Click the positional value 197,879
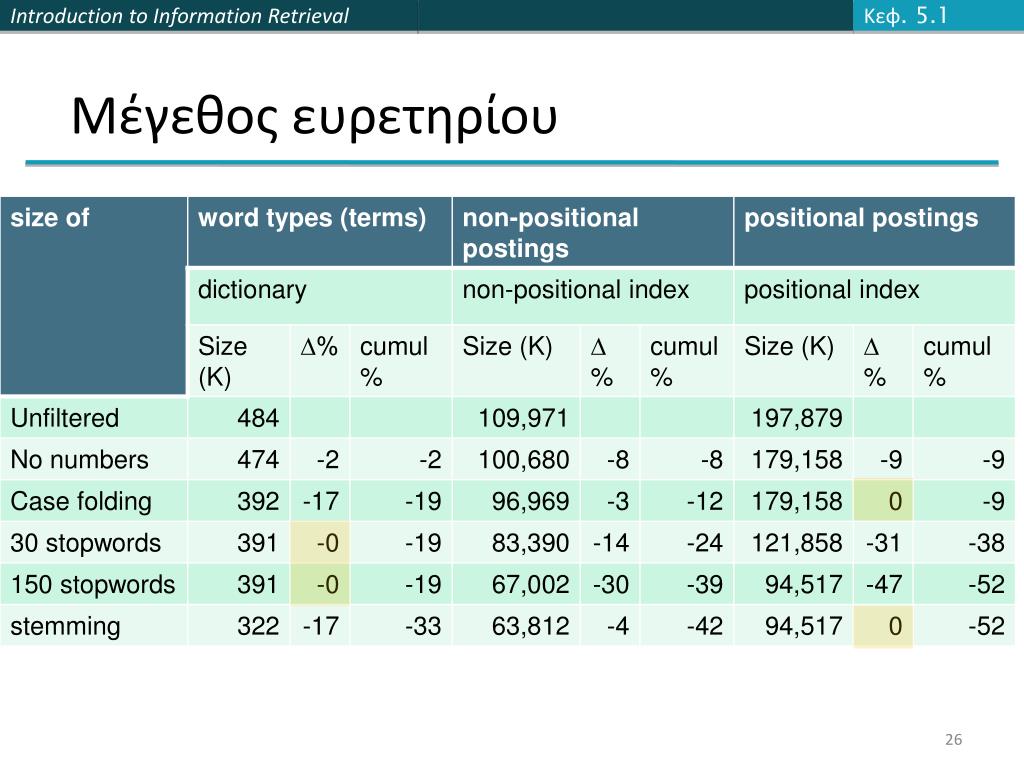This screenshot has height=768, width=1024. coord(797,418)
